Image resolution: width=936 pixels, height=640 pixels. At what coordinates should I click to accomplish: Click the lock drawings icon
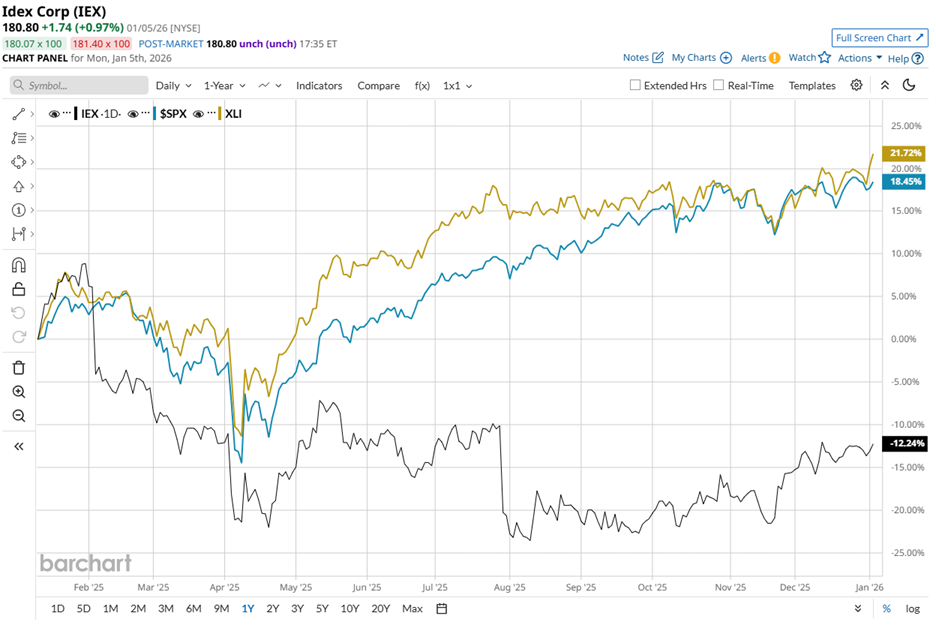(x=18, y=290)
